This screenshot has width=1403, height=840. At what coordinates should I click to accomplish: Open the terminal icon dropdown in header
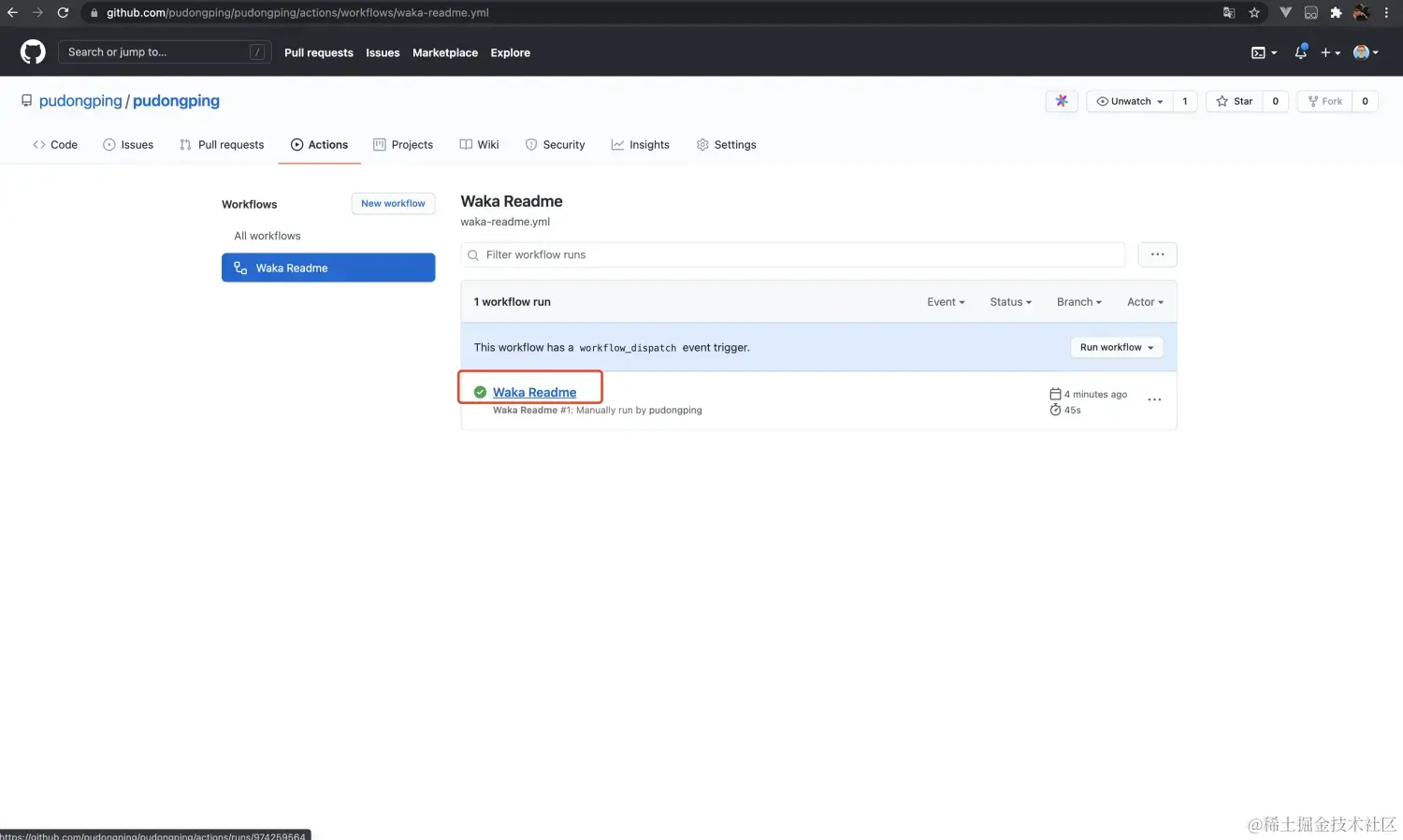pos(1264,52)
